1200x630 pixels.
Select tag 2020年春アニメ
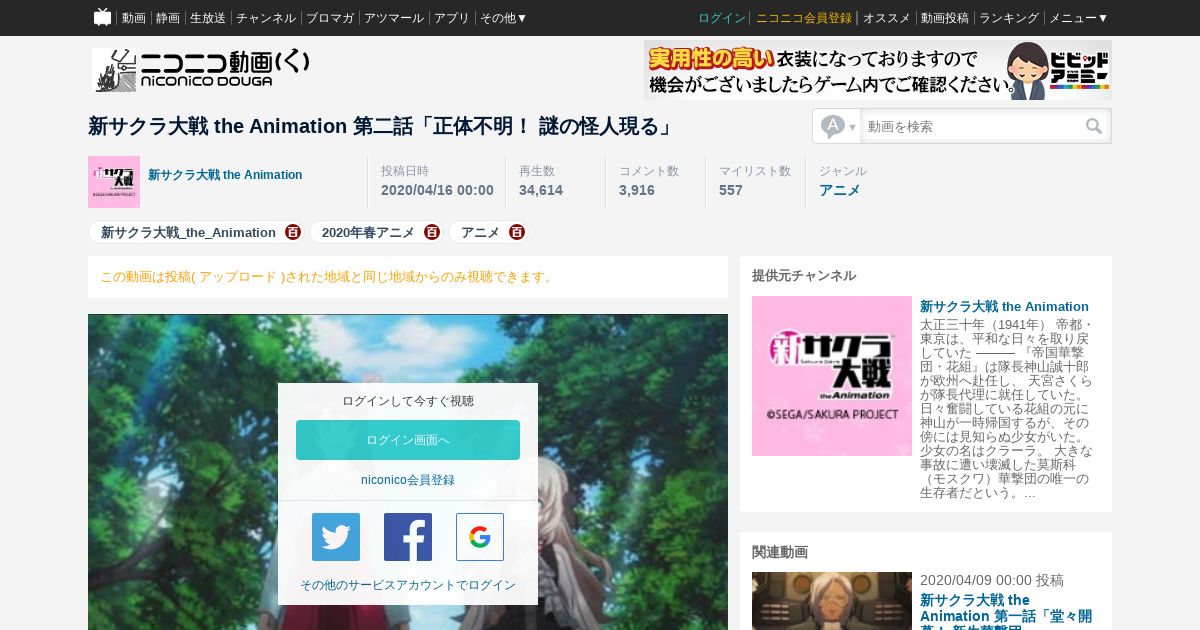[x=368, y=232]
